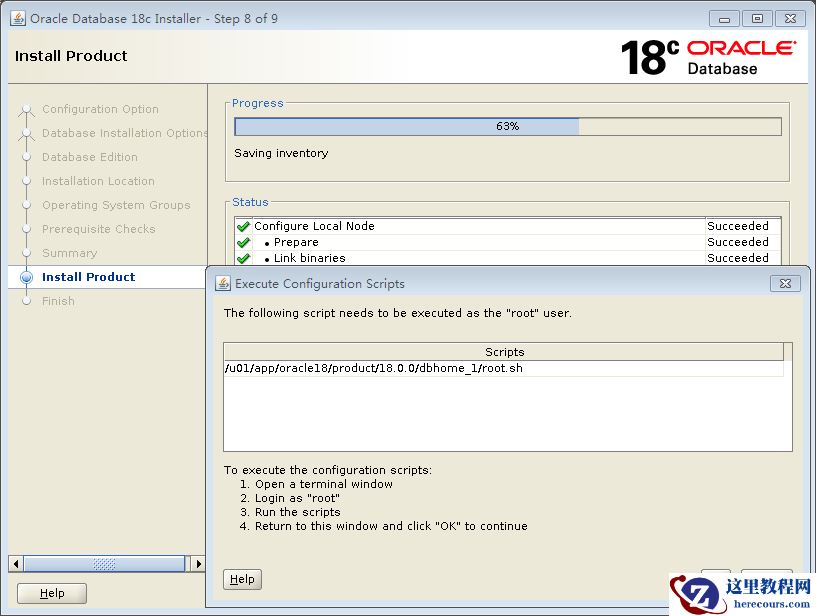This screenshot has height=616, width=816.
Task: Select the Database Installation Options step
Action: (125, 133)
